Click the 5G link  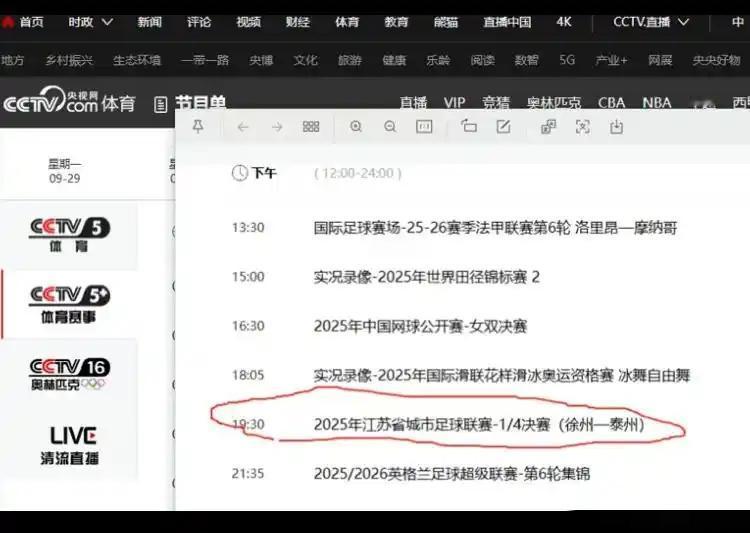(567, 60)
